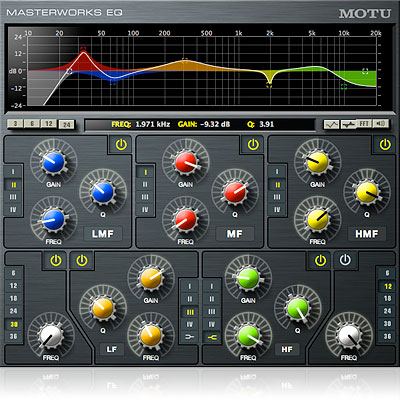
Task: Toggle the HF band power button
Action: click(x=320, y=260)
